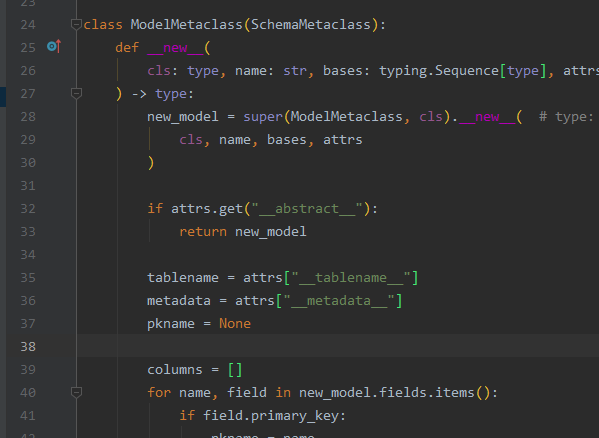Click typing.Sequence in the method signature
This screenshot has height=438, width=599.
pyautogui.click(x=439, y=71)
